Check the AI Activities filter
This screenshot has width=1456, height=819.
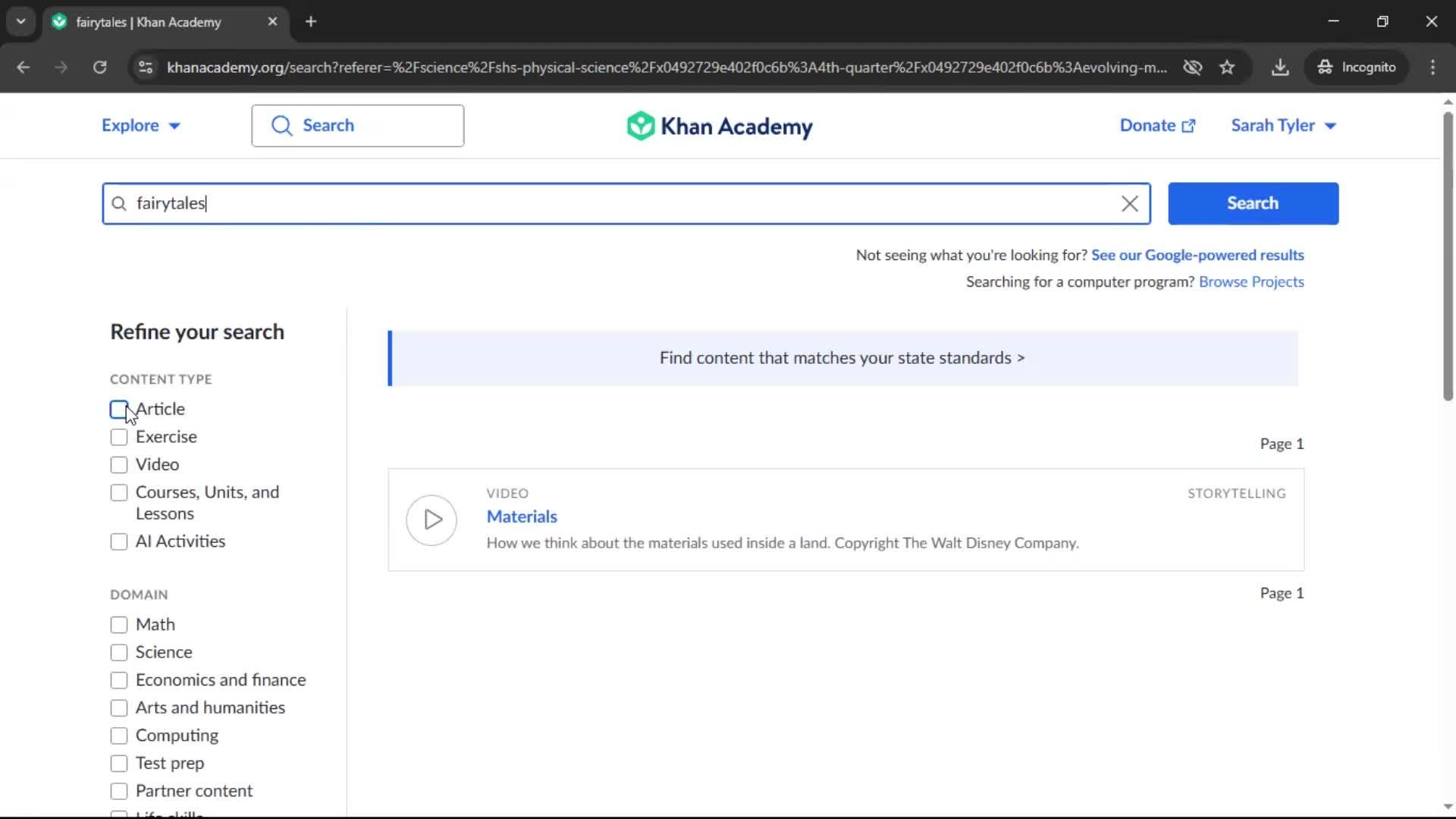tap(119, 542)
